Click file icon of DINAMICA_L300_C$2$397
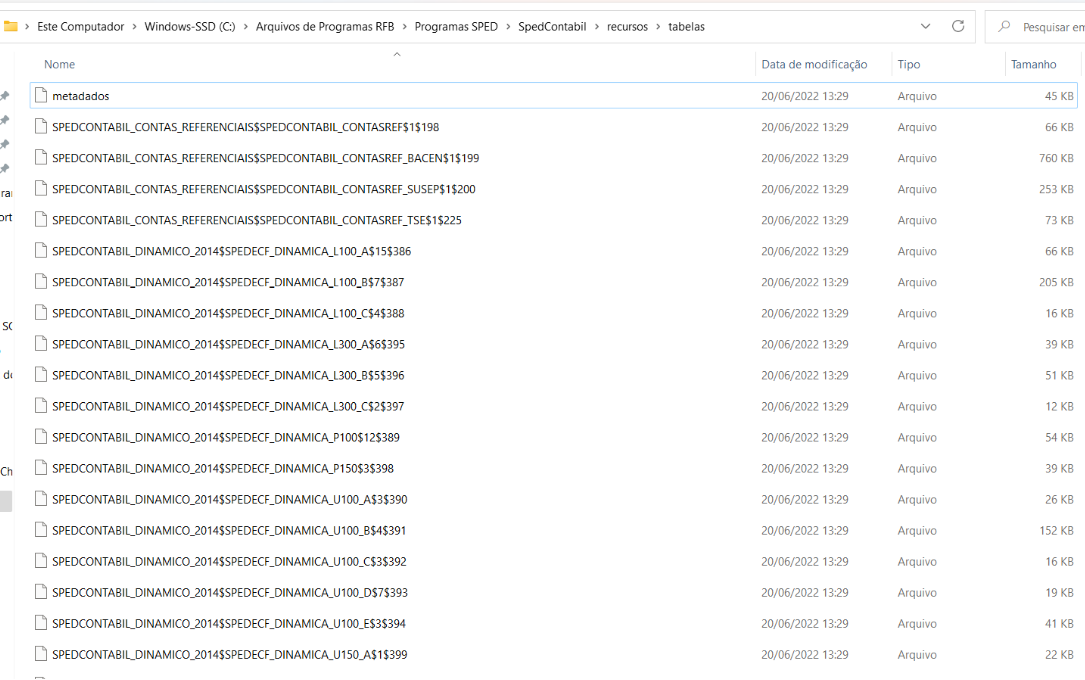The width and height of the screenshot is (1085, 680). 42,407
